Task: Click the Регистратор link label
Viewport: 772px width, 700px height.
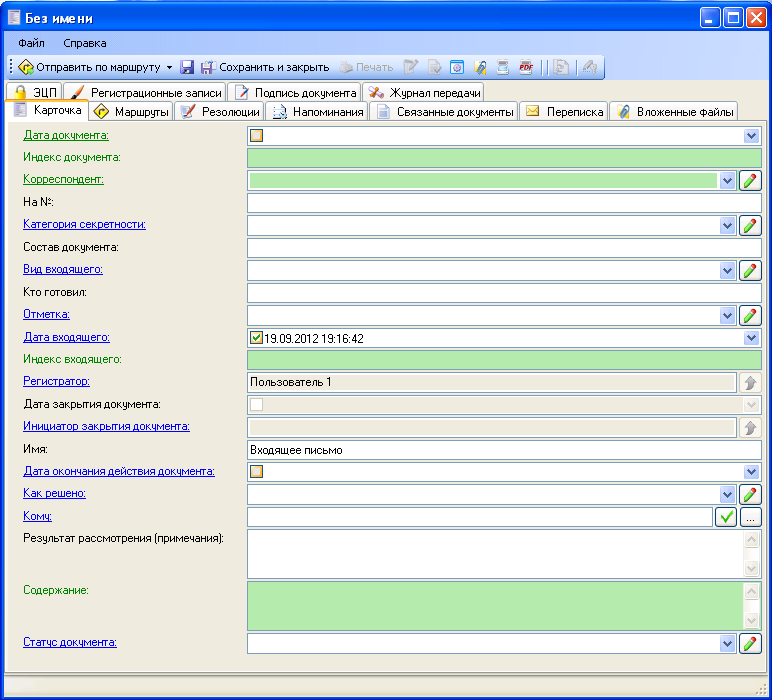Action: pyautogui.click(x=57, y=381)
